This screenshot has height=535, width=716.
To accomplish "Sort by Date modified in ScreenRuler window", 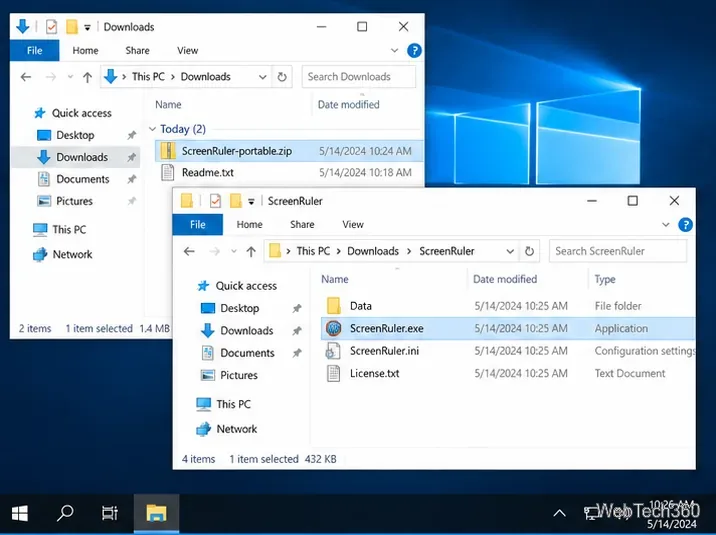I will 505,279.
